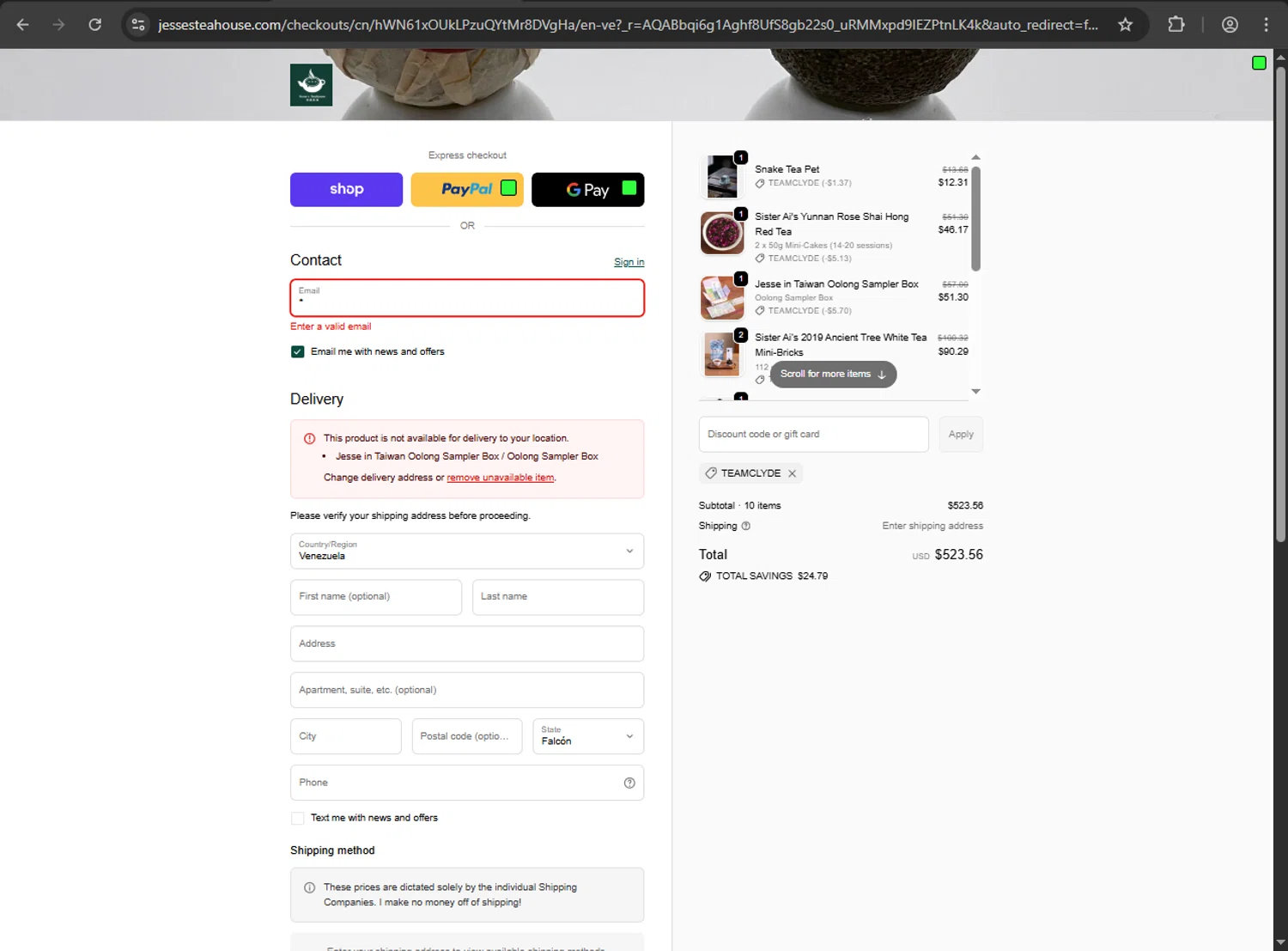Click the Jesse in Taiwan Oolong Sampler Box name

pos(836,284)
